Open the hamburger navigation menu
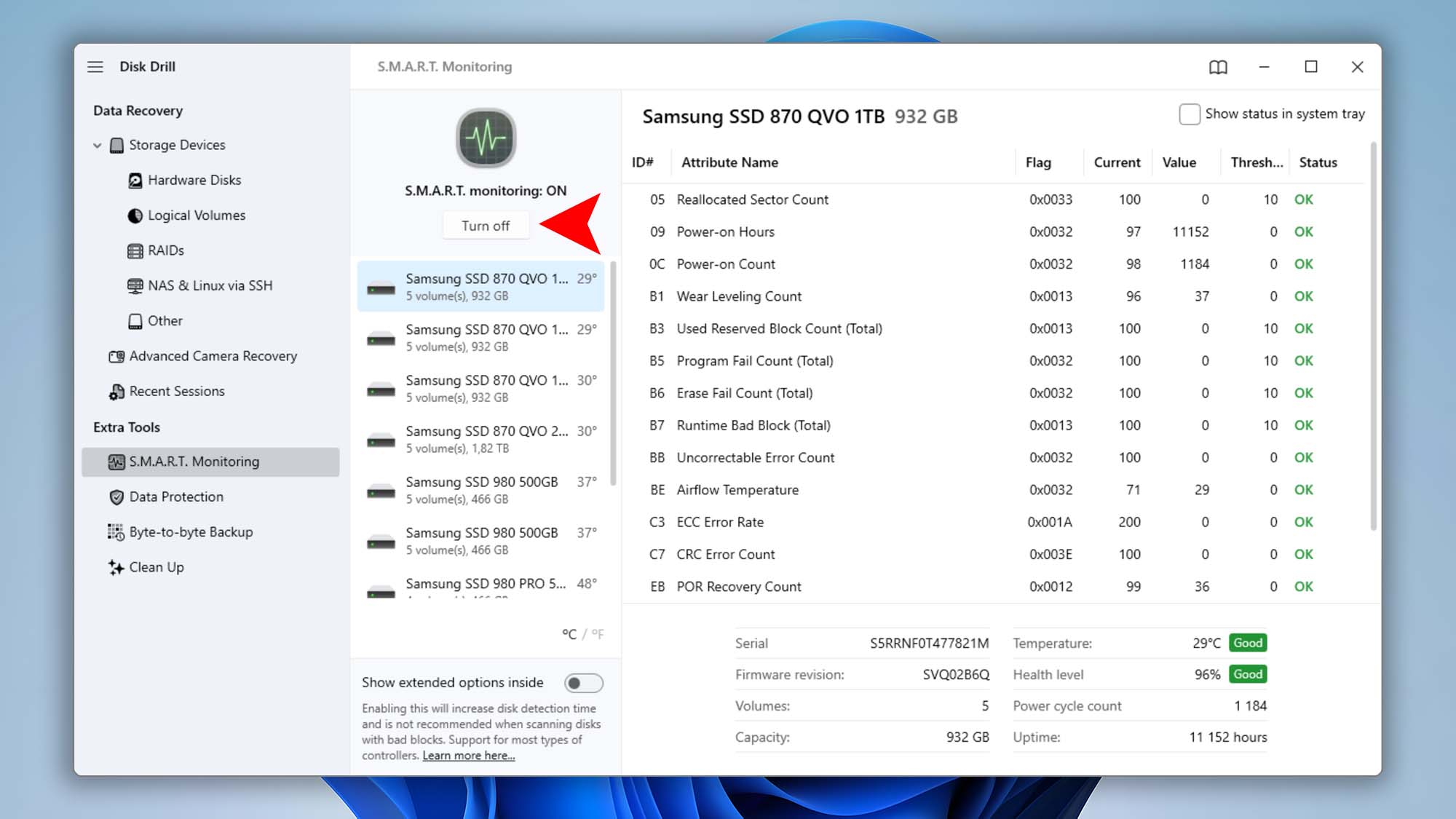 95,66
